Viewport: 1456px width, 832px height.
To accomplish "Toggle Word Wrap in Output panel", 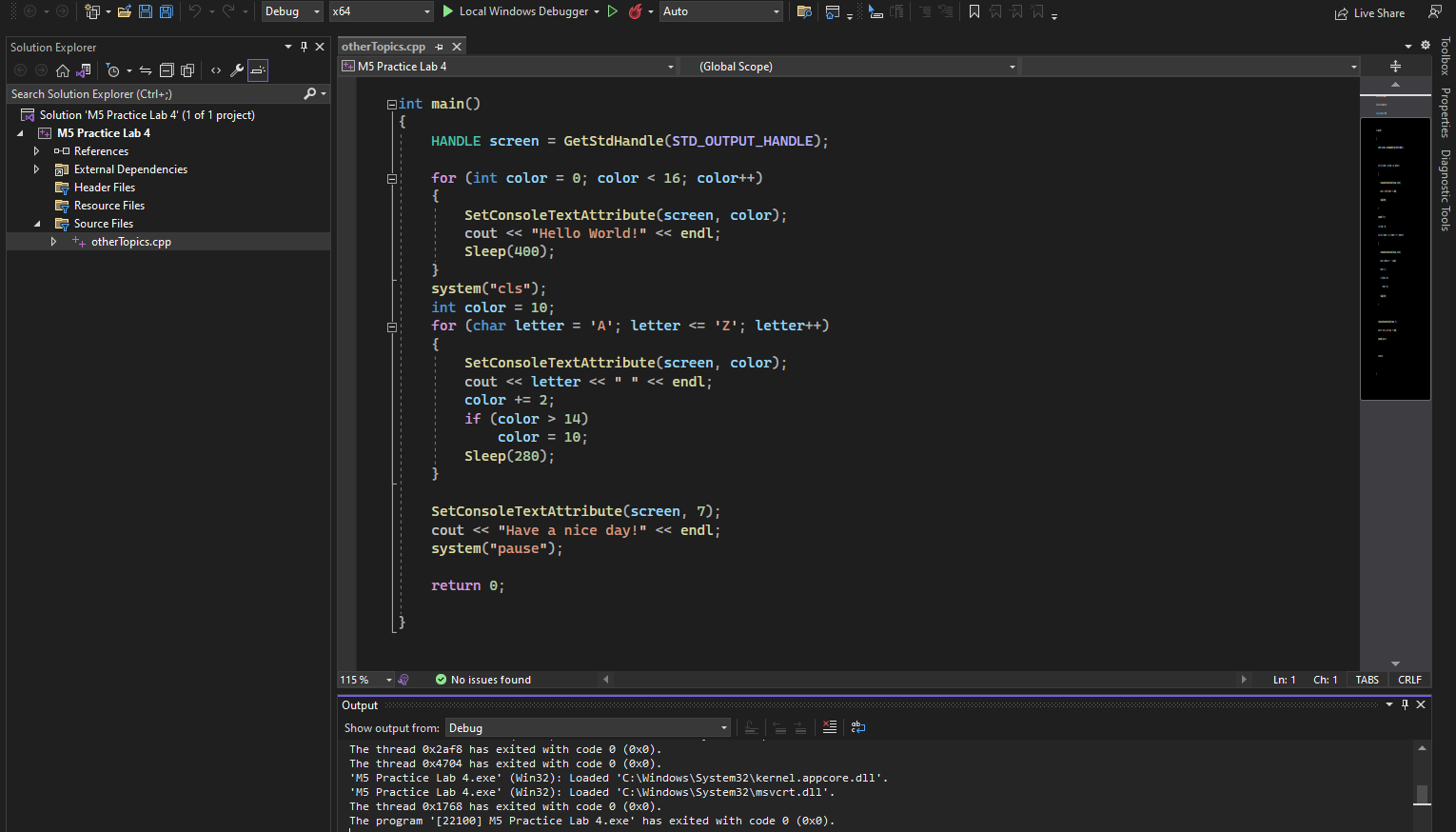I will [x=858, y=727].
